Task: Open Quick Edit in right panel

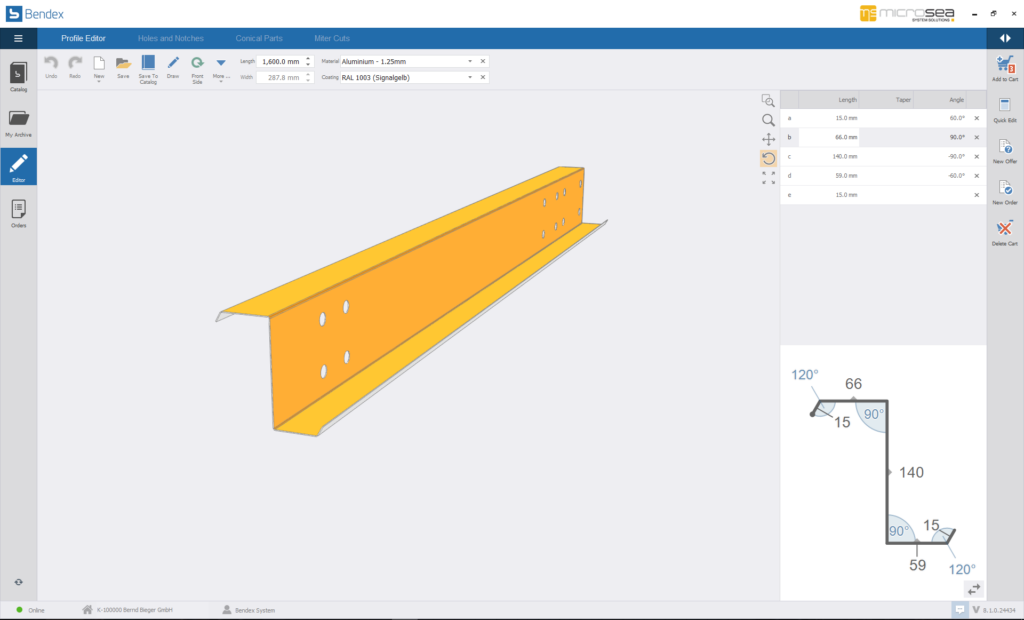Action: pos(1005,108)
